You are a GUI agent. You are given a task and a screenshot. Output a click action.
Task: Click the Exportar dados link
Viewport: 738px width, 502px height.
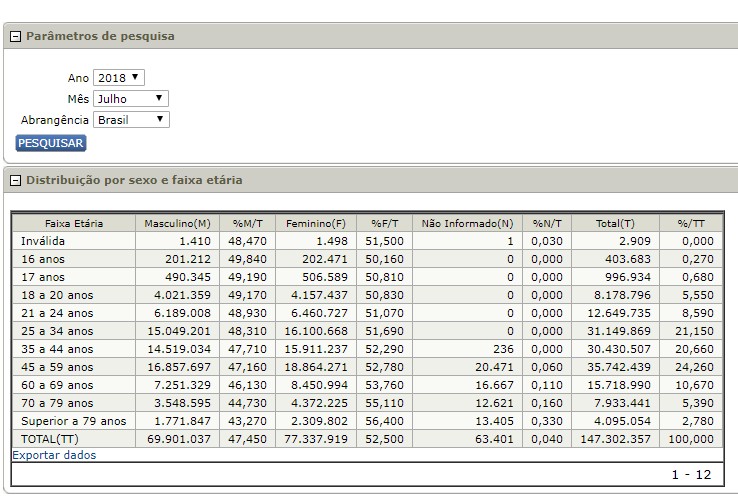[54, 455]
